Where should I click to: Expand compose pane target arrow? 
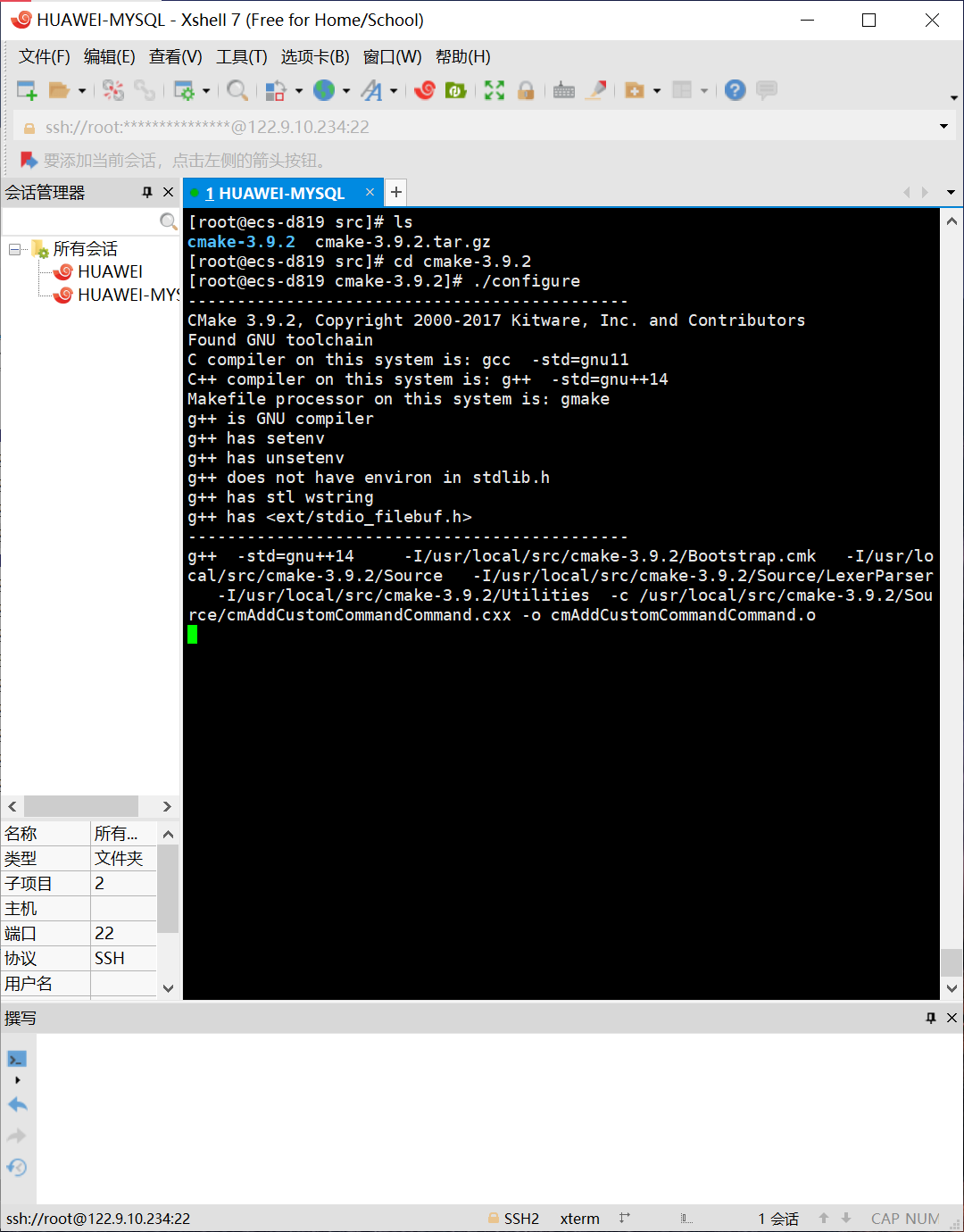17,1080
